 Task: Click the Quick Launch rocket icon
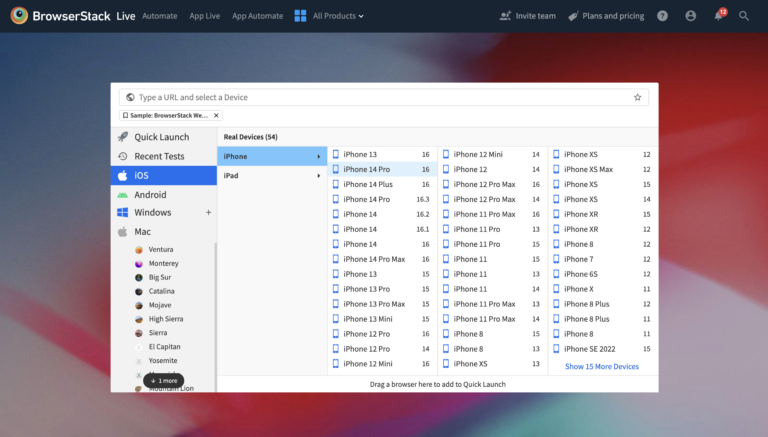pos(123,137)
